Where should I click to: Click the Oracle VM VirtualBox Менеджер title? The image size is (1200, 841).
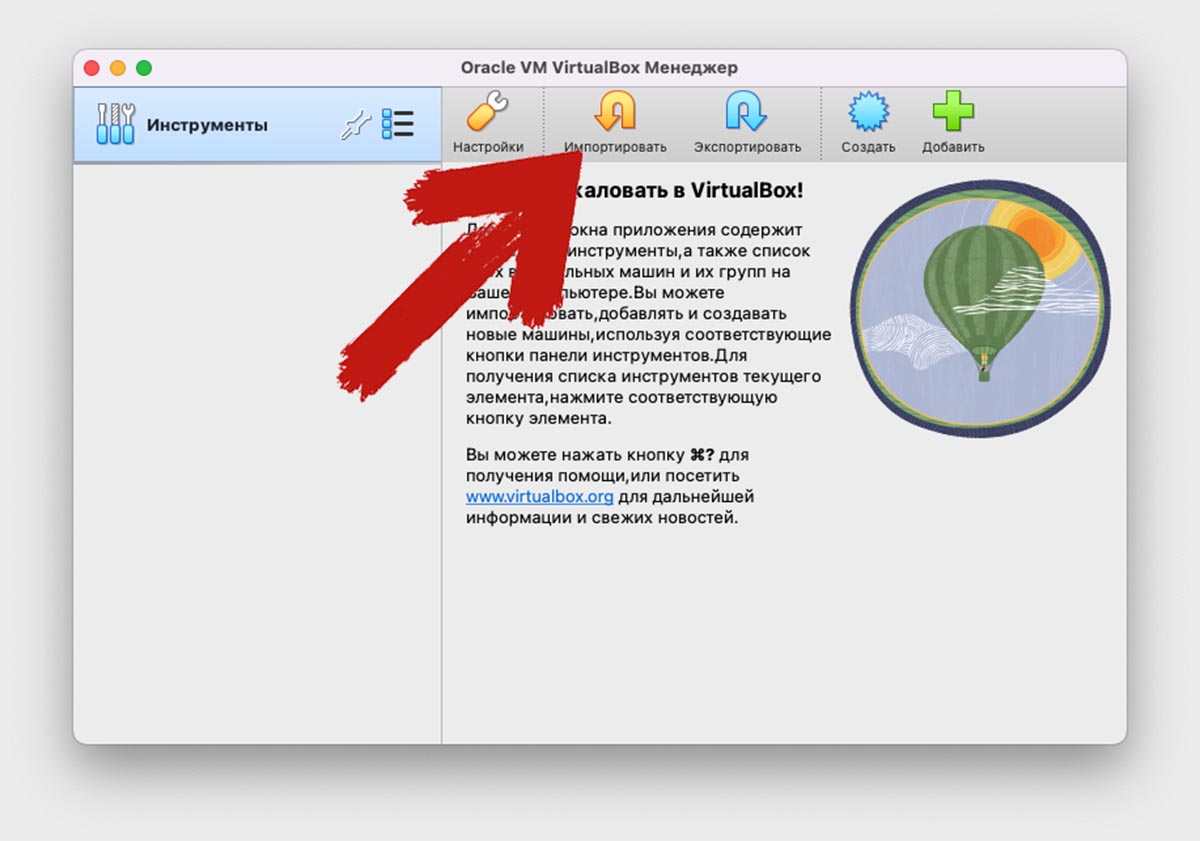coord(599,68)
